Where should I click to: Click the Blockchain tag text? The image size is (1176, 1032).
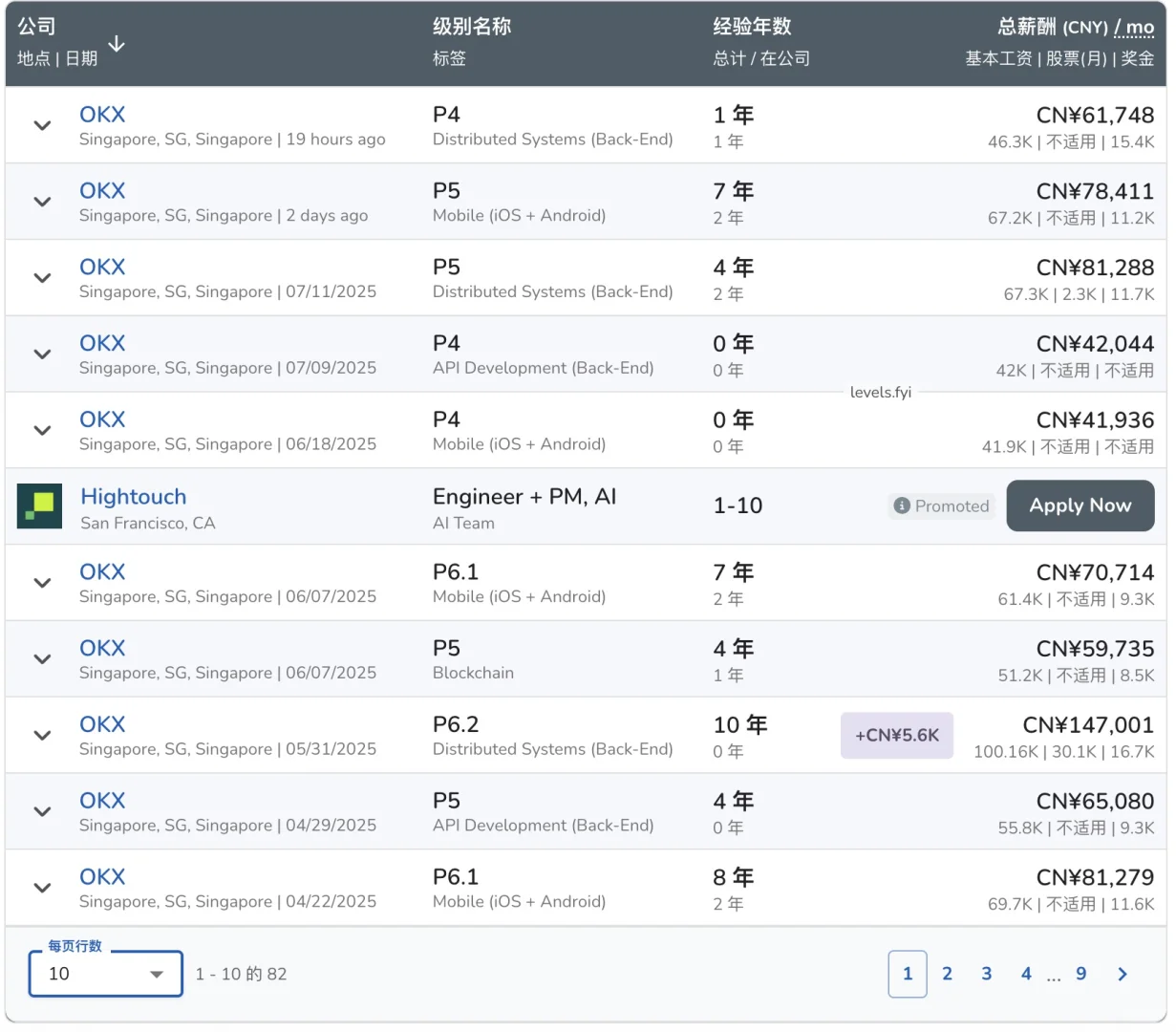pyautogui.click(x=473, y=673)
